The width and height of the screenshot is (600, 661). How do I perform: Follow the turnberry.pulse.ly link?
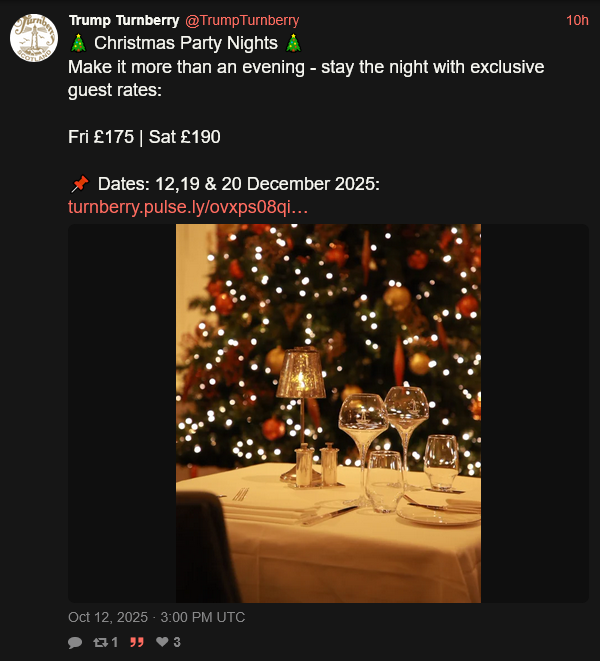[187, 207]
